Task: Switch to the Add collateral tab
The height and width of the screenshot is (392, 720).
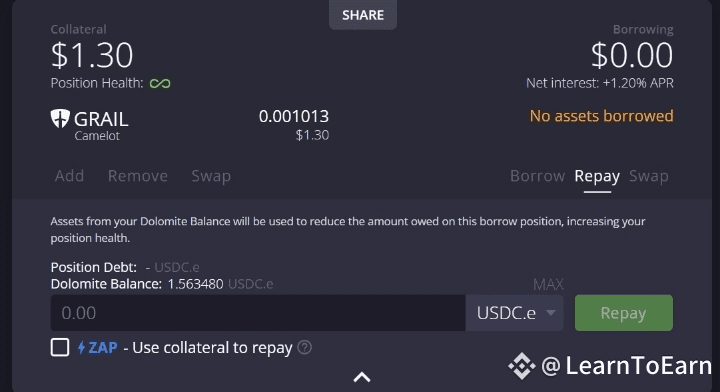Action: coord(69,176)
